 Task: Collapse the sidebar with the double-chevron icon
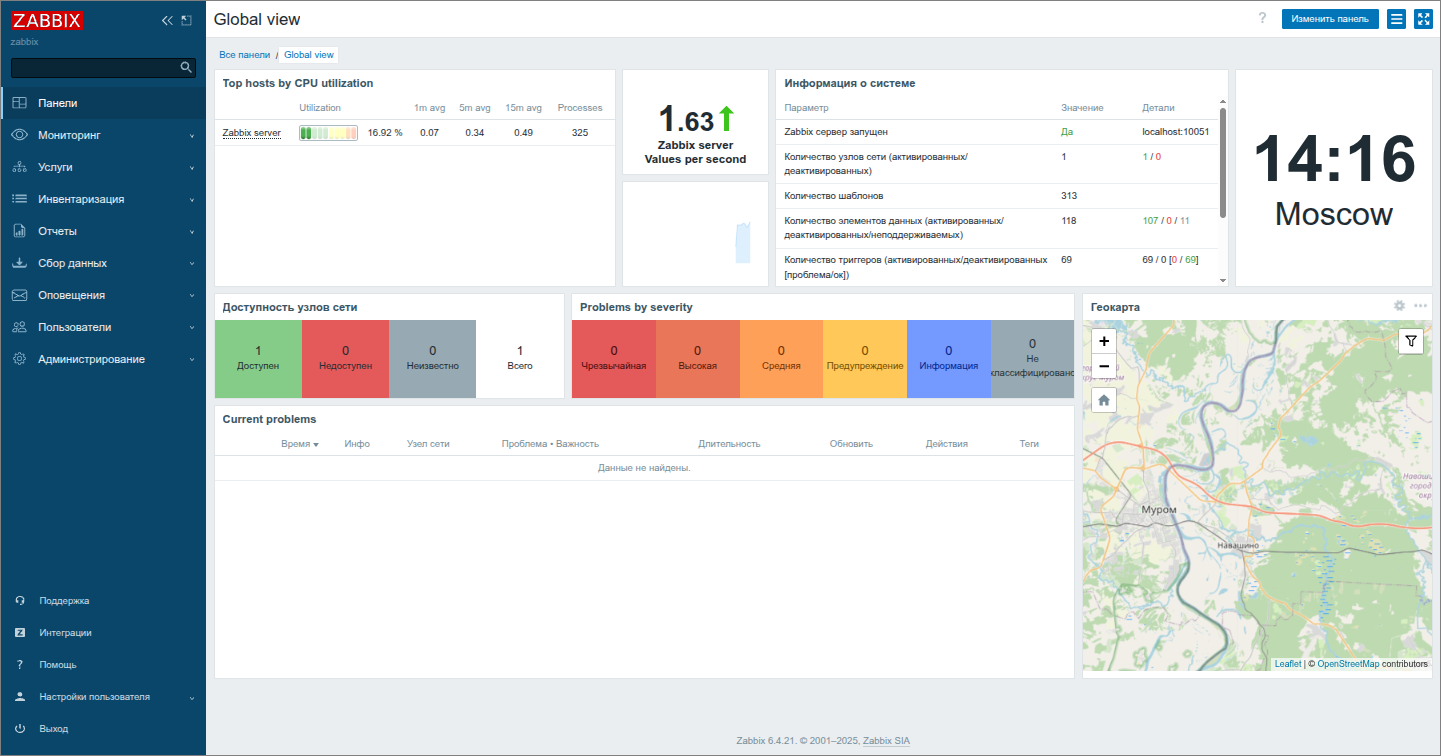pyautogui.click(x=167, y=20)
